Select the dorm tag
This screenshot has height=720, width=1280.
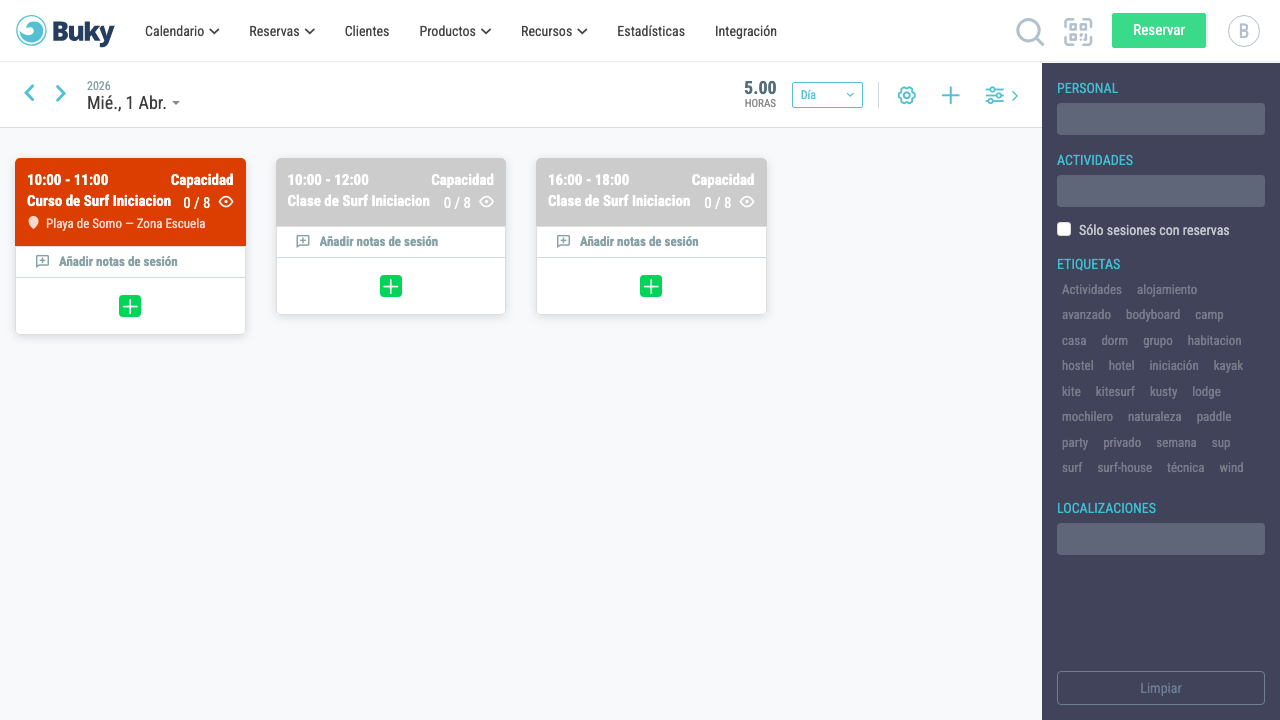point(1115,340)
